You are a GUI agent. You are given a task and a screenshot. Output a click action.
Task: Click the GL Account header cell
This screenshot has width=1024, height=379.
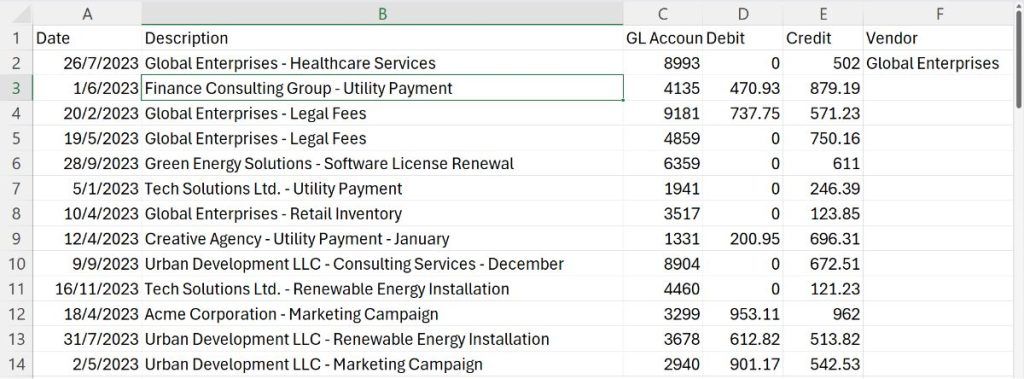pos(663,38)
